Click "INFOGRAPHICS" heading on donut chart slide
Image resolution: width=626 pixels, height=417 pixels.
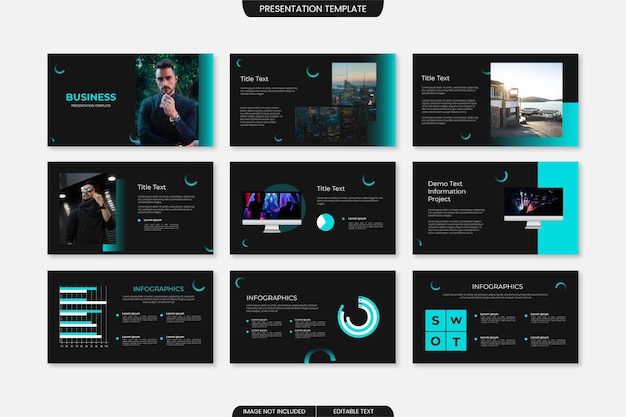[271, 298]
